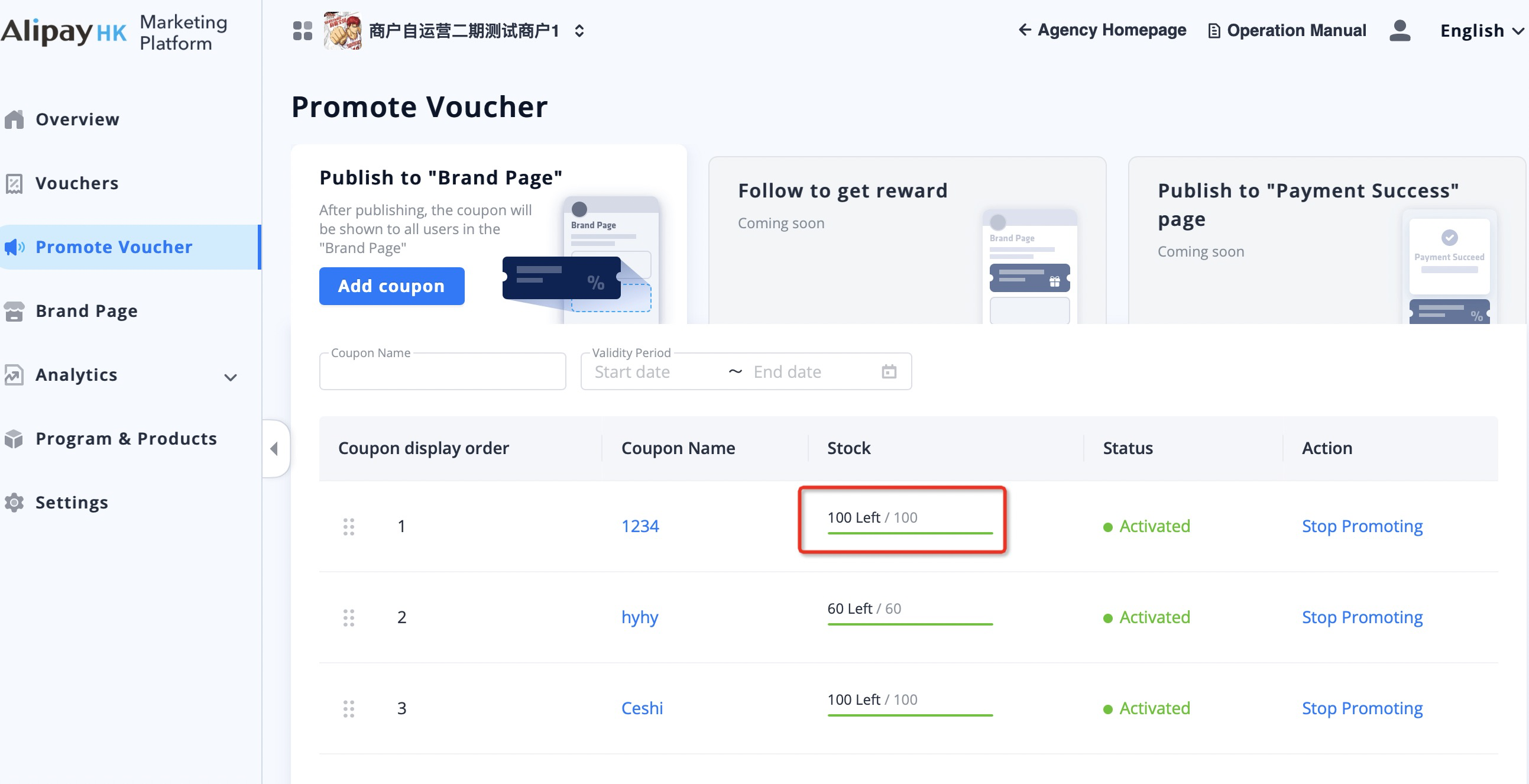Click the user profile avatar icon
The width and height of the screenshot is (1529, 784).
click(1399, 31)
